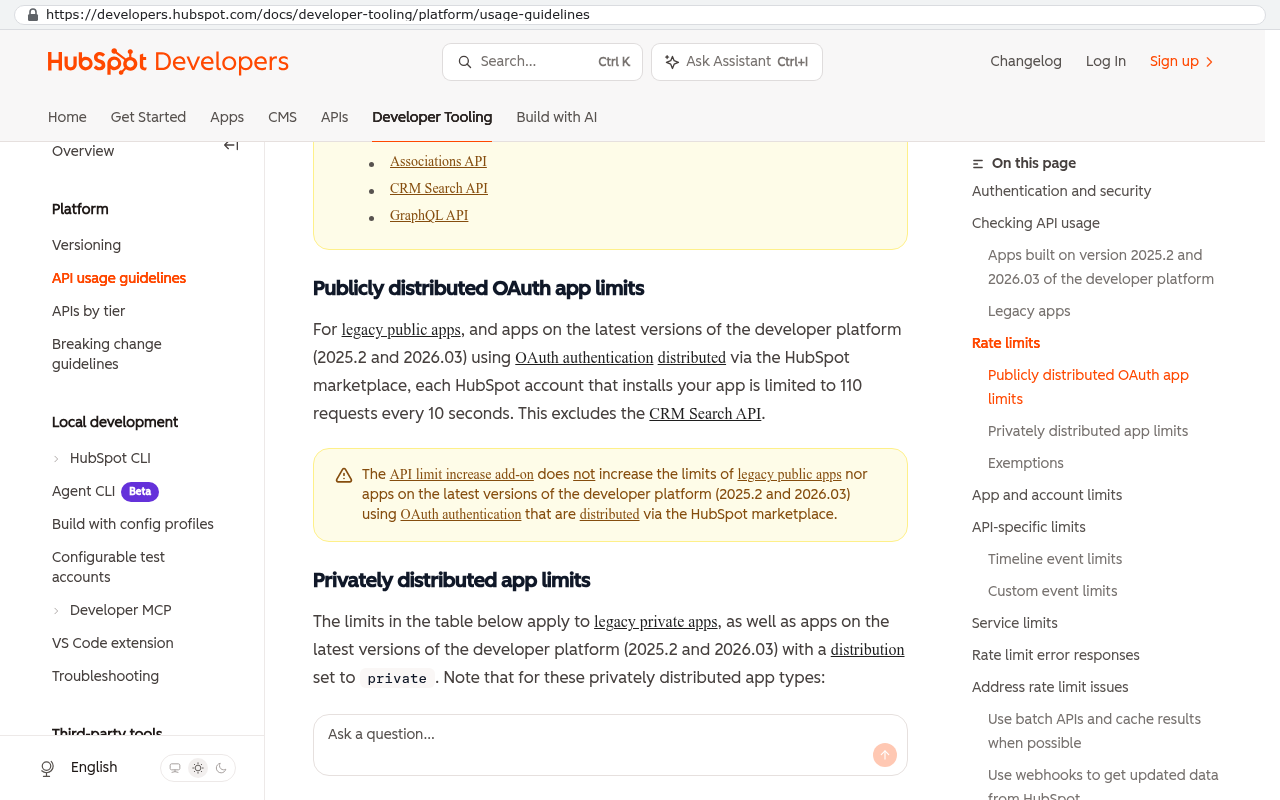Image resolution: width=1280 pixels, height=800 pixels.
Task: Jump to Service limits section
Action: (x=1015, y=623)
